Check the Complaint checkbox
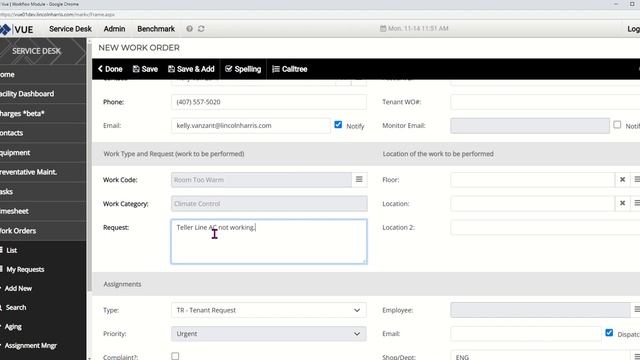 click(175, 356)
